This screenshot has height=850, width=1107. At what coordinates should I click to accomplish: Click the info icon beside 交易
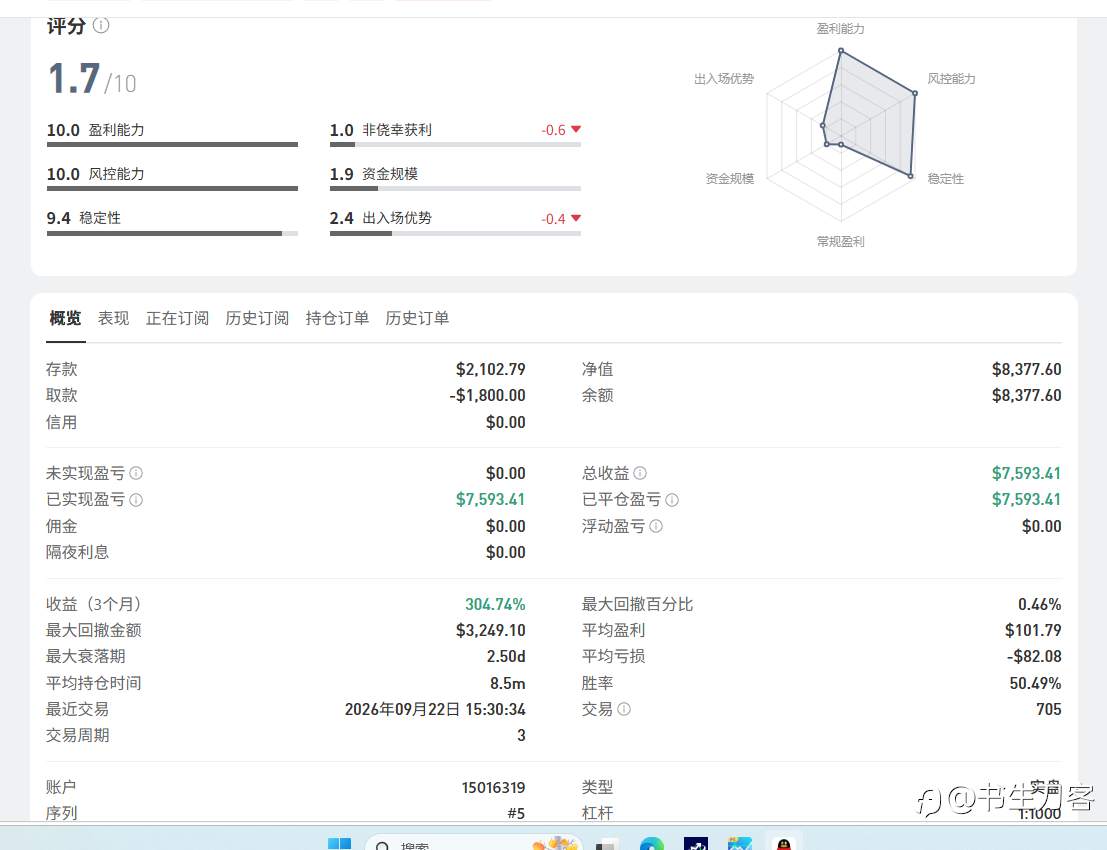[x=624, y=709]
